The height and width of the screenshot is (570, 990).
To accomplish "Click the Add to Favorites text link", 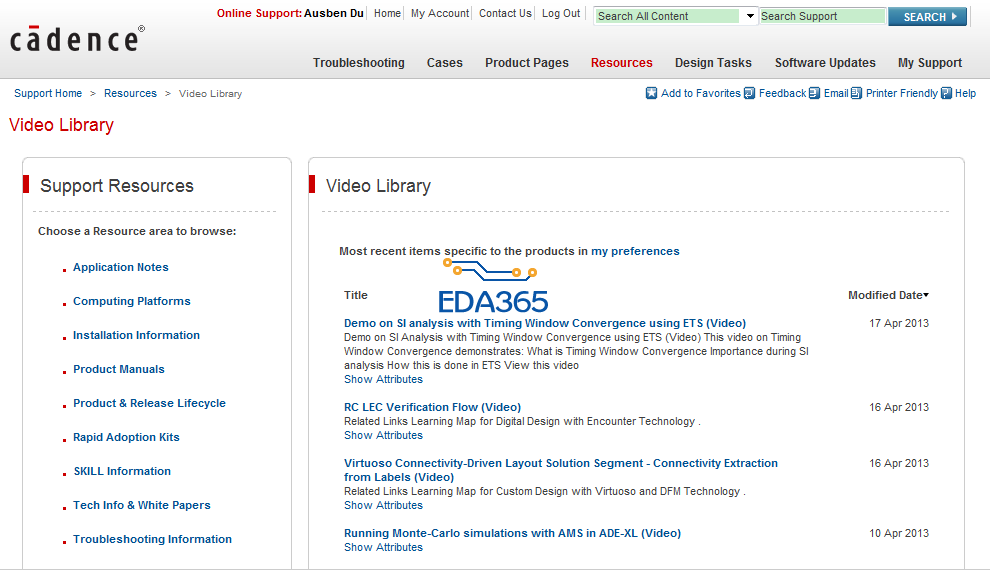I will click(x=700, y=93).
